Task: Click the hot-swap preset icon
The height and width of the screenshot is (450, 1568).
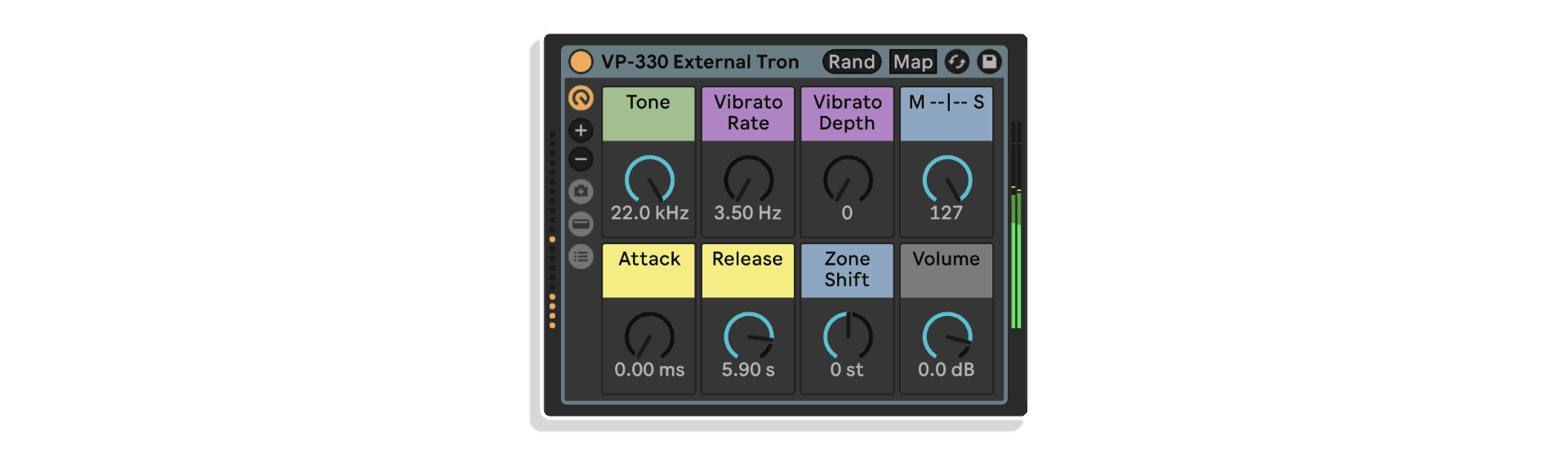Action: [x=957, y=62]
